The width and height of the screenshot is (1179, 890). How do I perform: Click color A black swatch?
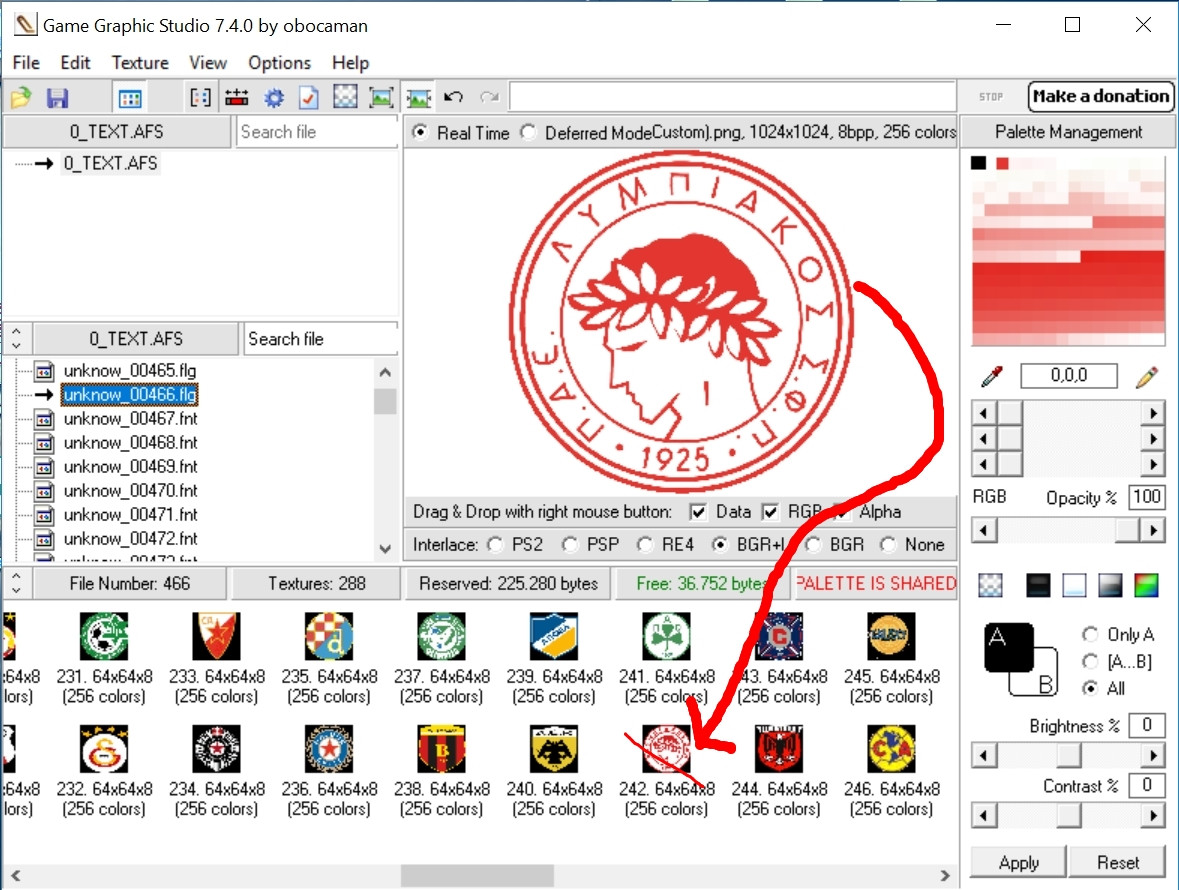click(x=1008, y=645)
